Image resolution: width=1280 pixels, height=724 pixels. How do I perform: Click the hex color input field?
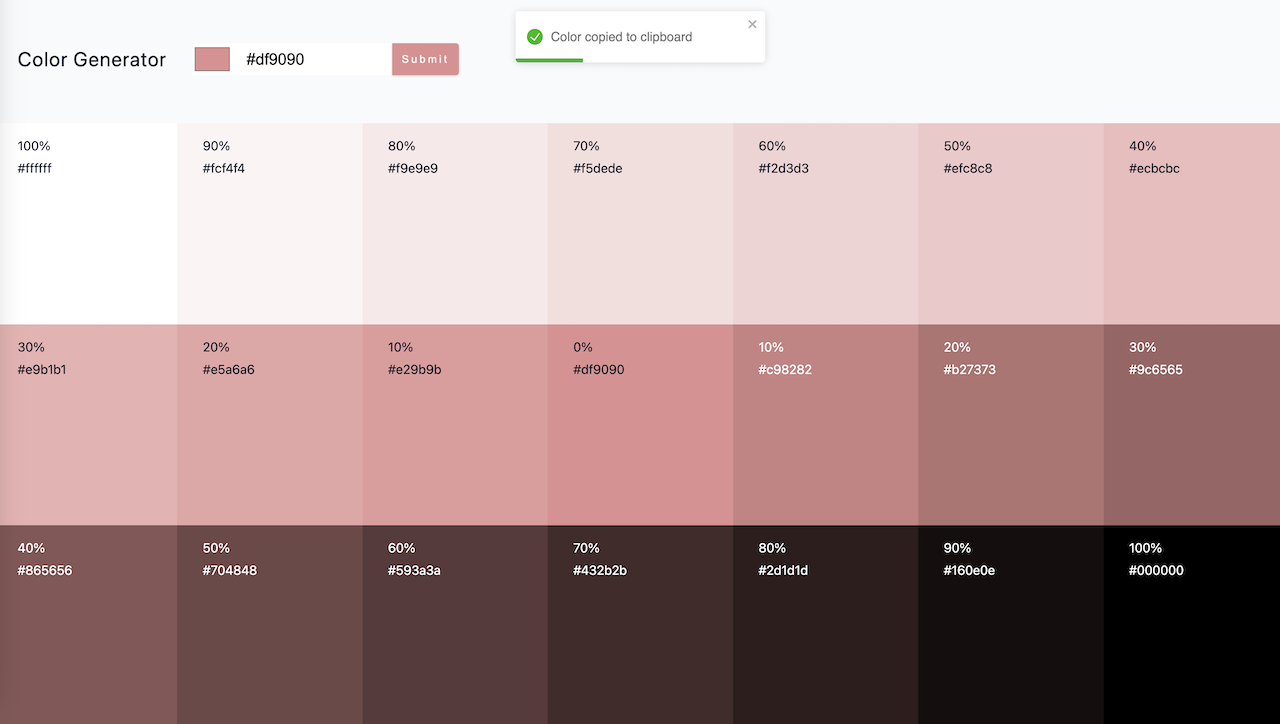click(x=312, y=59)
